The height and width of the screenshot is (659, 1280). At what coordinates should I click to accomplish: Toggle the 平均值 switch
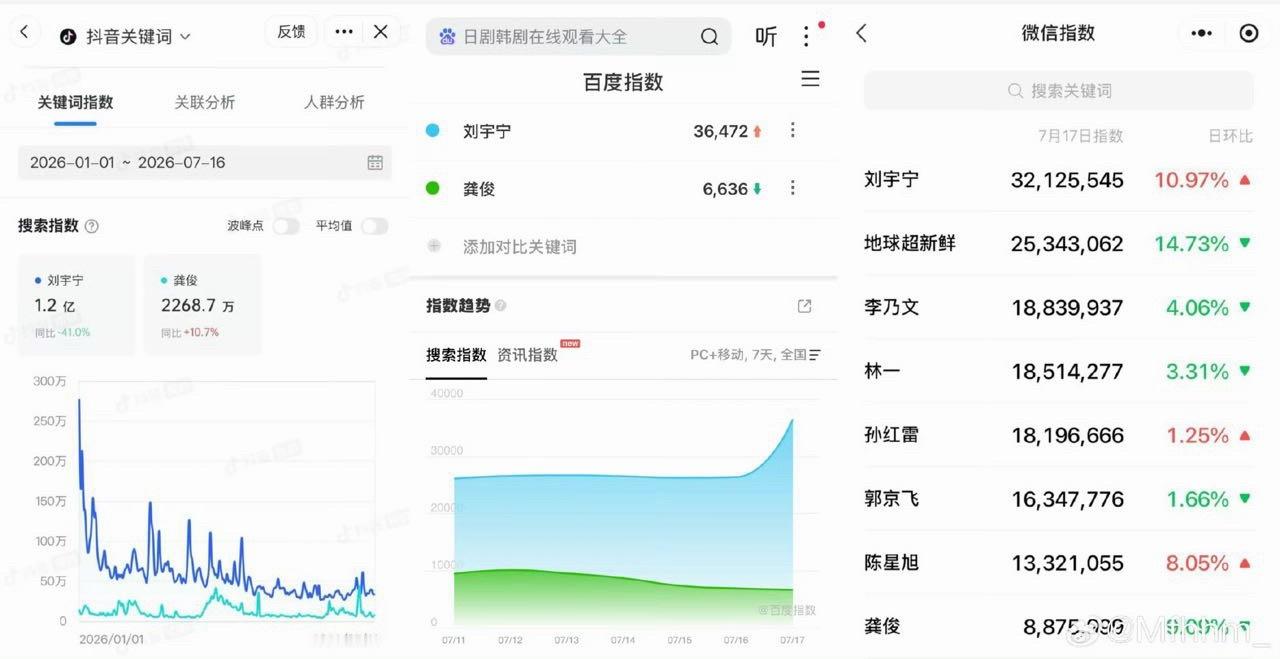pos(374,226)
